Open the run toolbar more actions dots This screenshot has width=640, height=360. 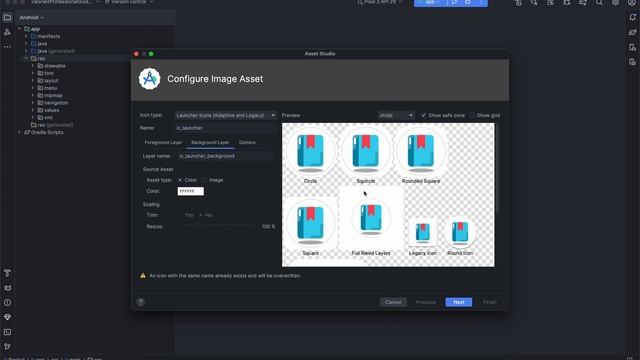point(481,2)
